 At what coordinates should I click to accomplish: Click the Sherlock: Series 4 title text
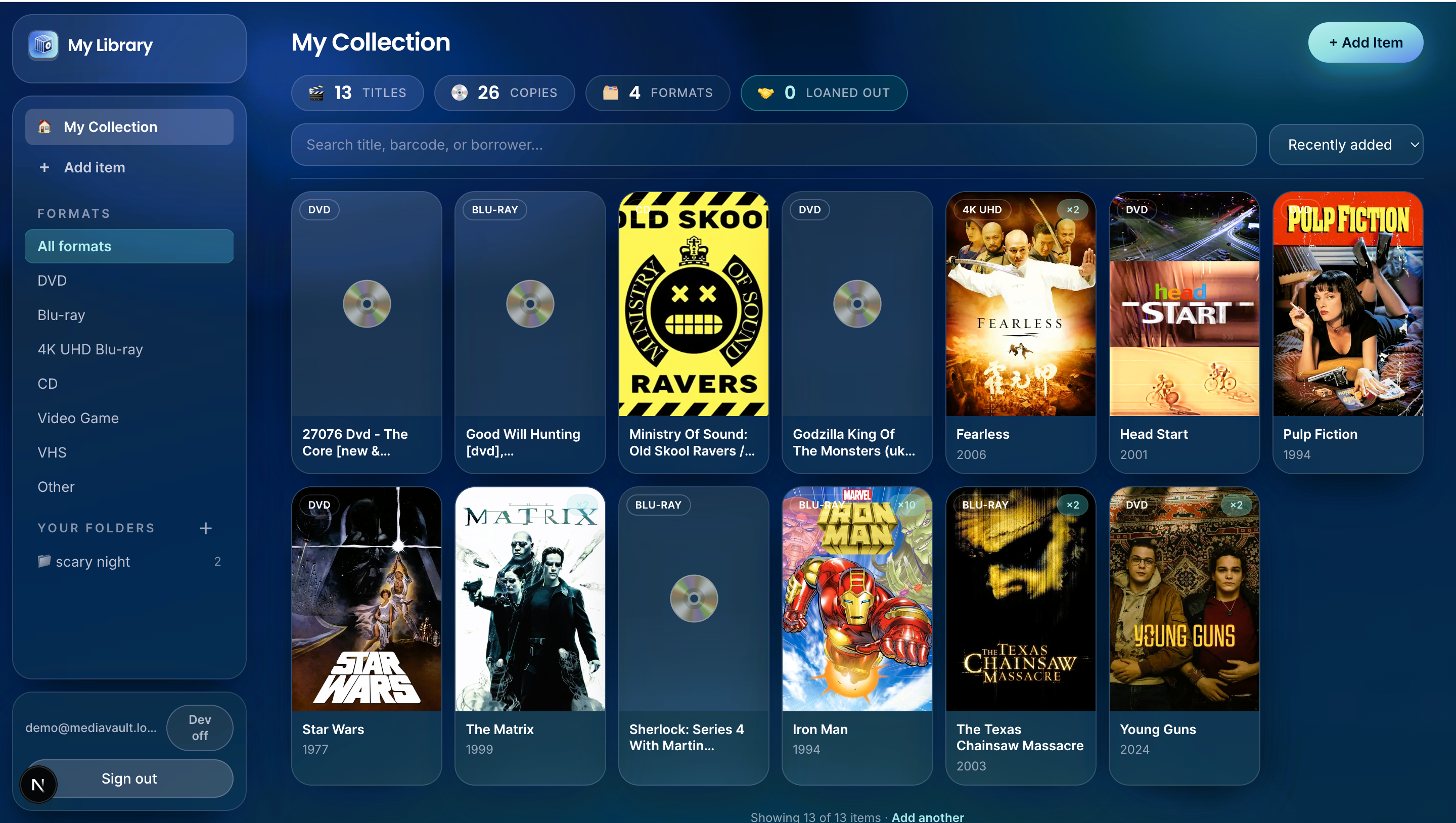click(x=687, y=737)
